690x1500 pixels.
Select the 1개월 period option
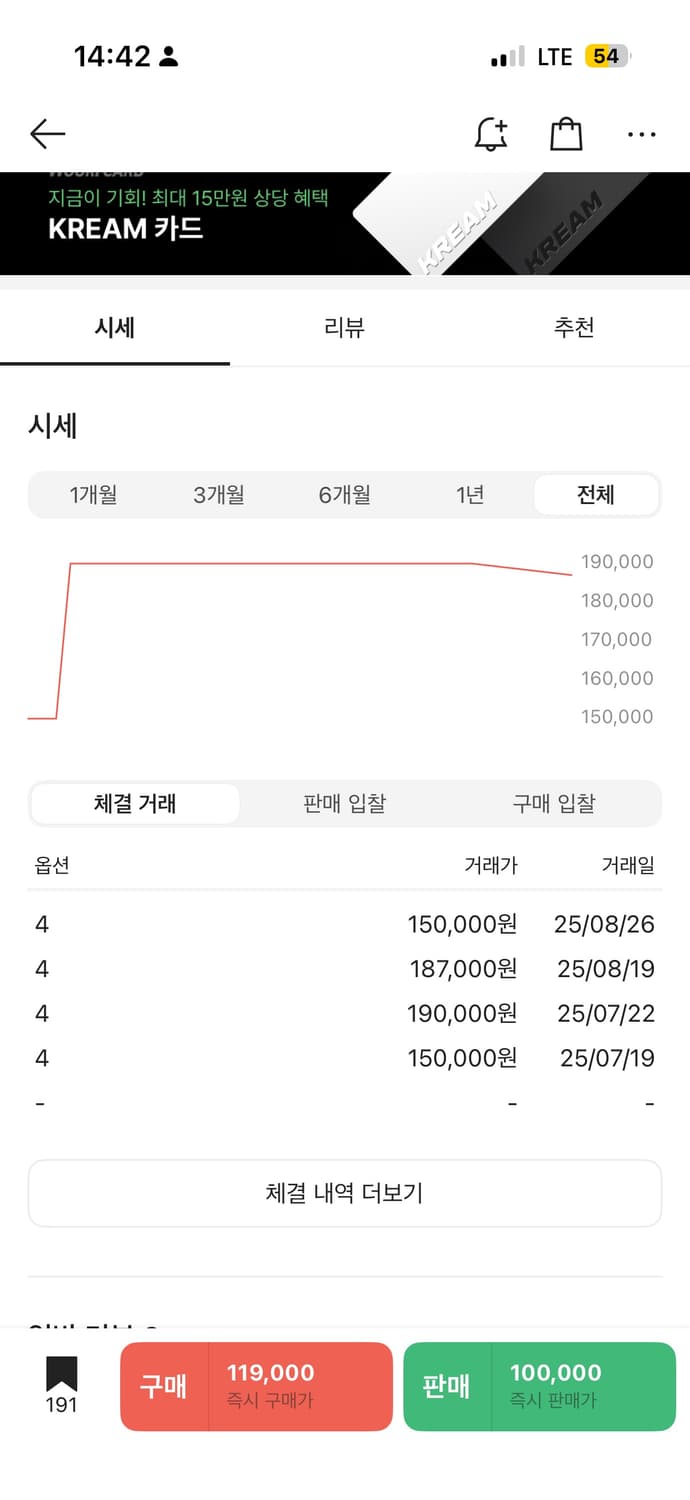click(x=93, y=495)
